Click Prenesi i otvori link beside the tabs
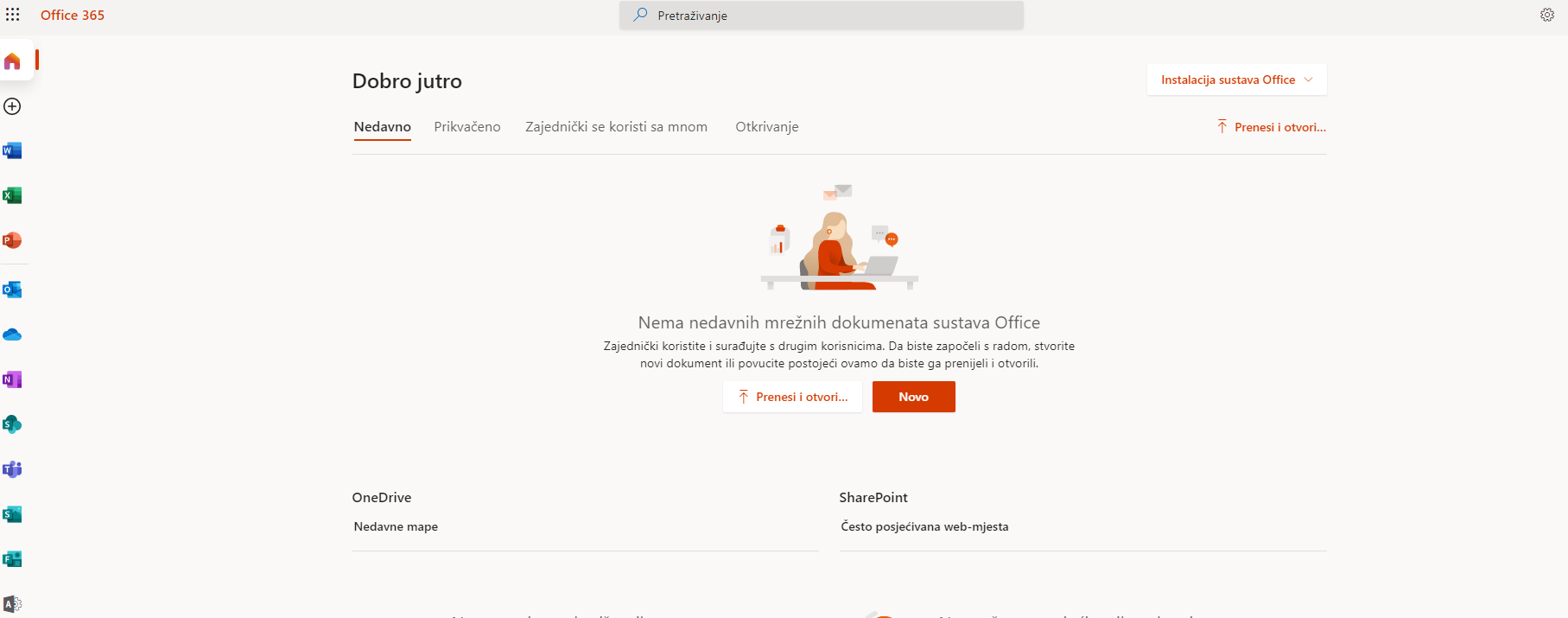1568x618 pixels. (1271, 127)
